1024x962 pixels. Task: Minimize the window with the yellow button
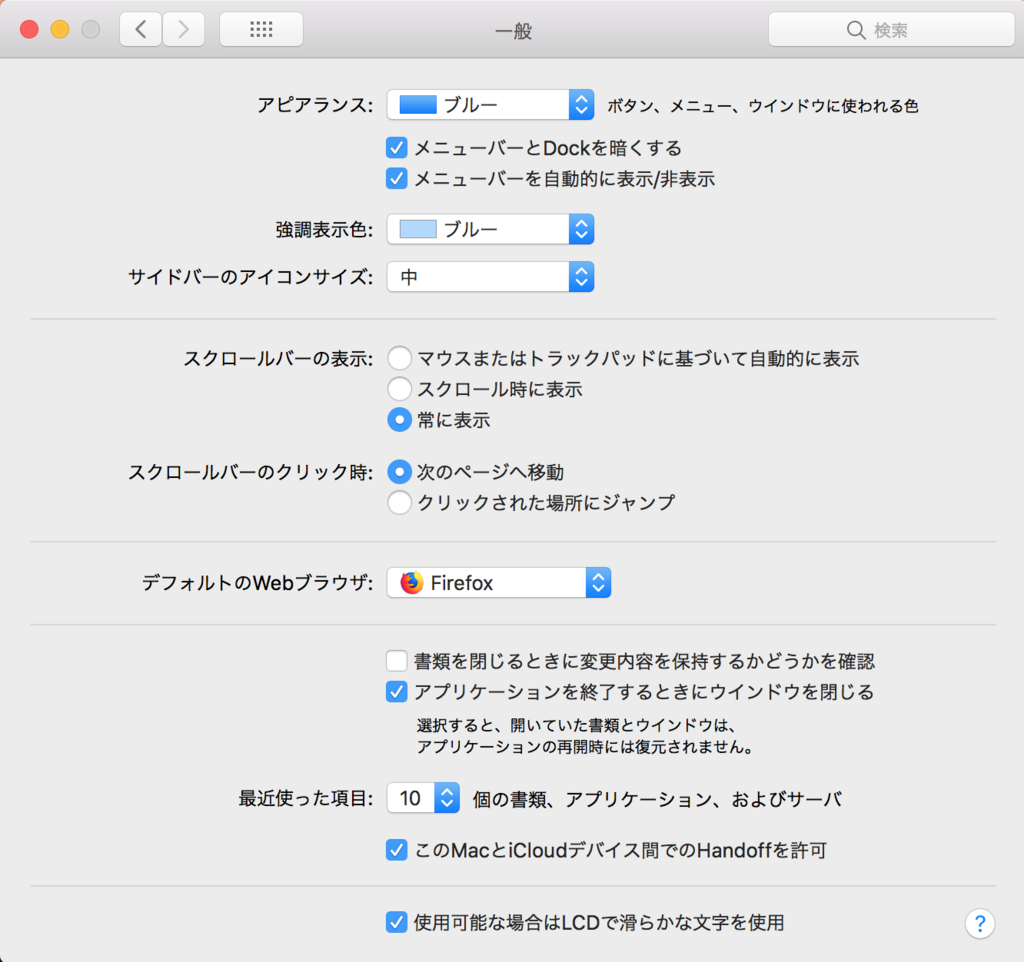(60, 29)
